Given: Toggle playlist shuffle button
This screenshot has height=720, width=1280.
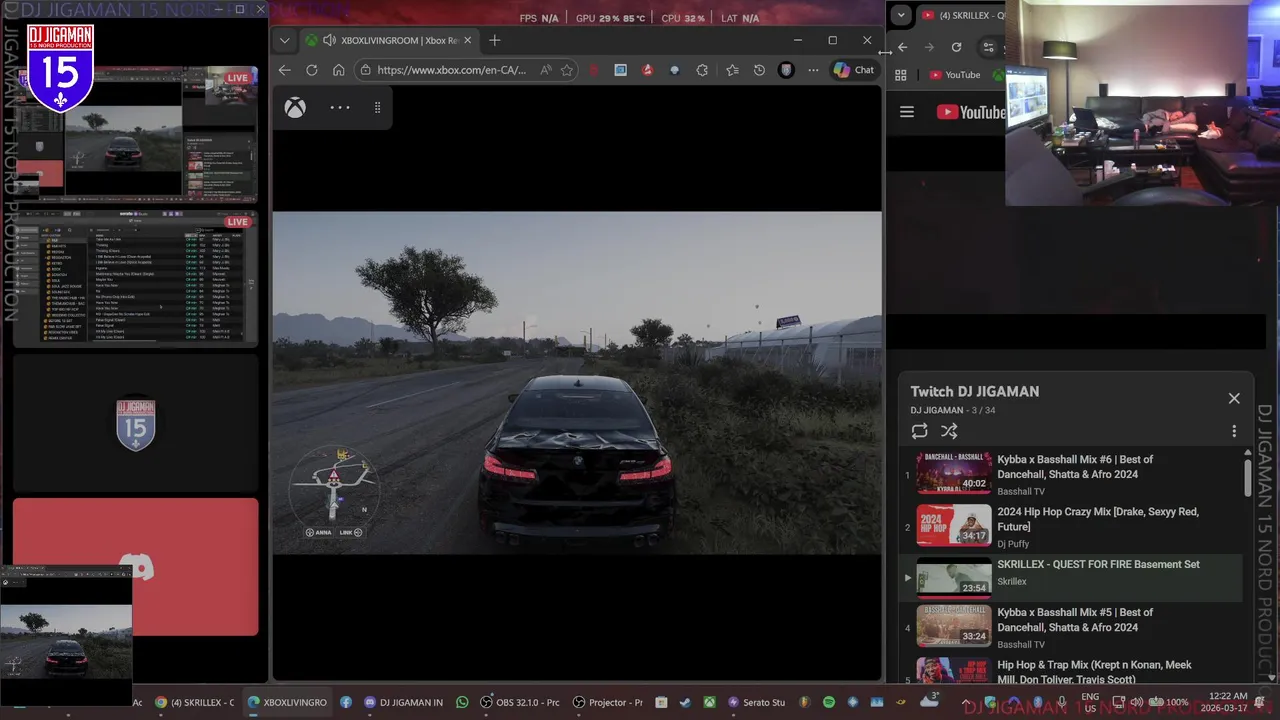Looking at the screenshot, I should tap(949, 431).
